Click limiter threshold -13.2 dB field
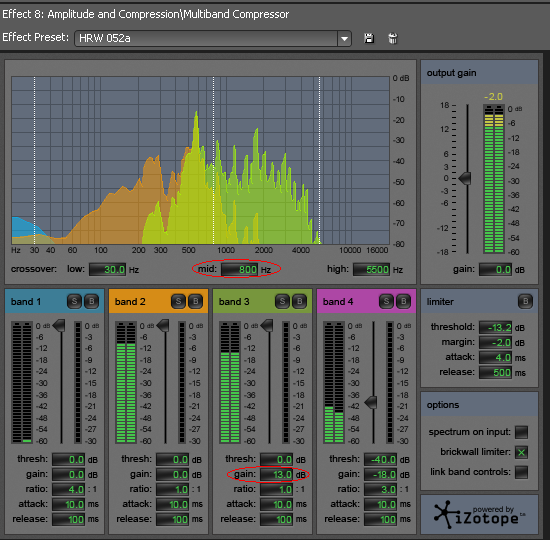This screenshot has width=550, height=540. click(x=495, y=327)
